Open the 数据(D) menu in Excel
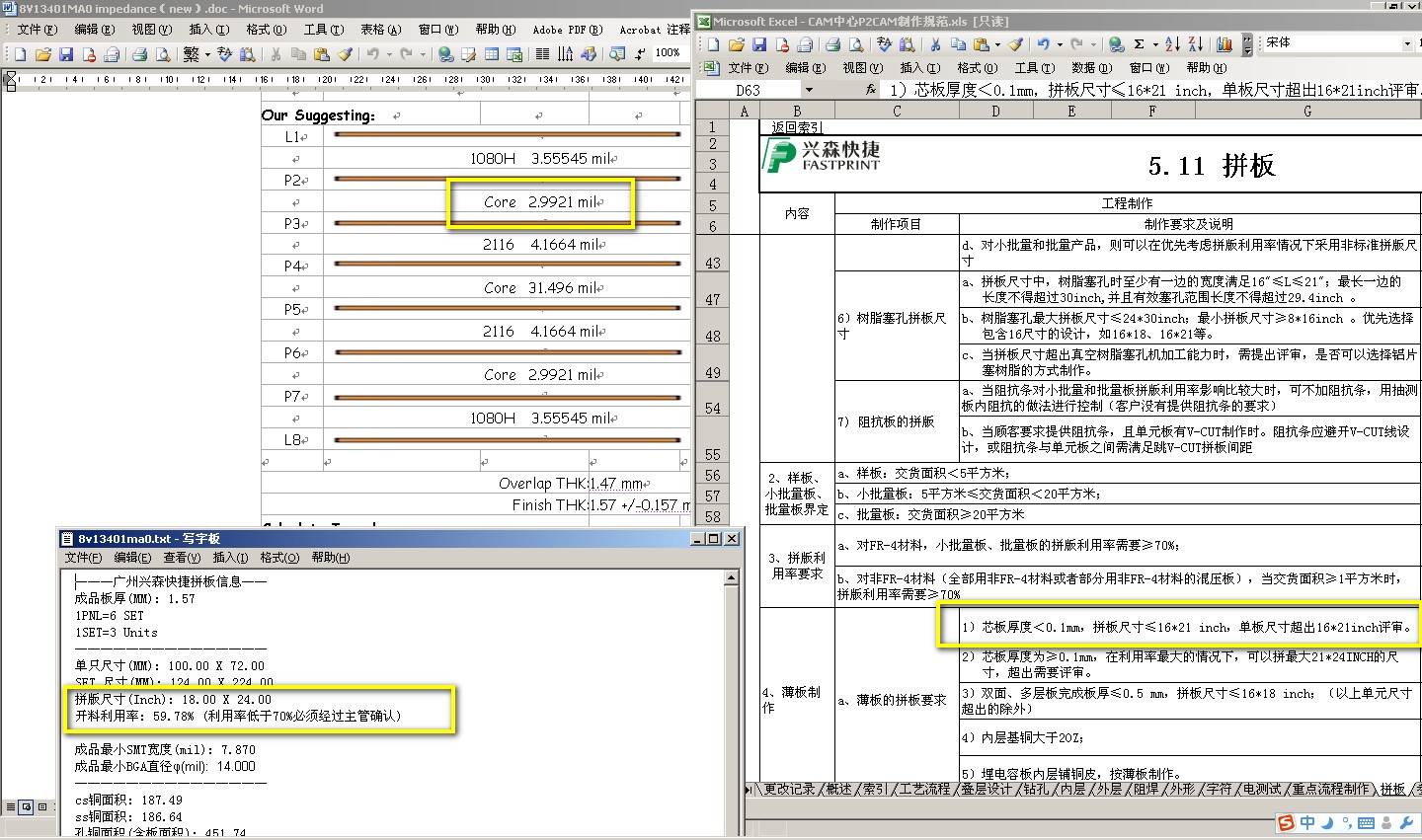This screenshot has width=1422, height=840. coord(1091,68)
